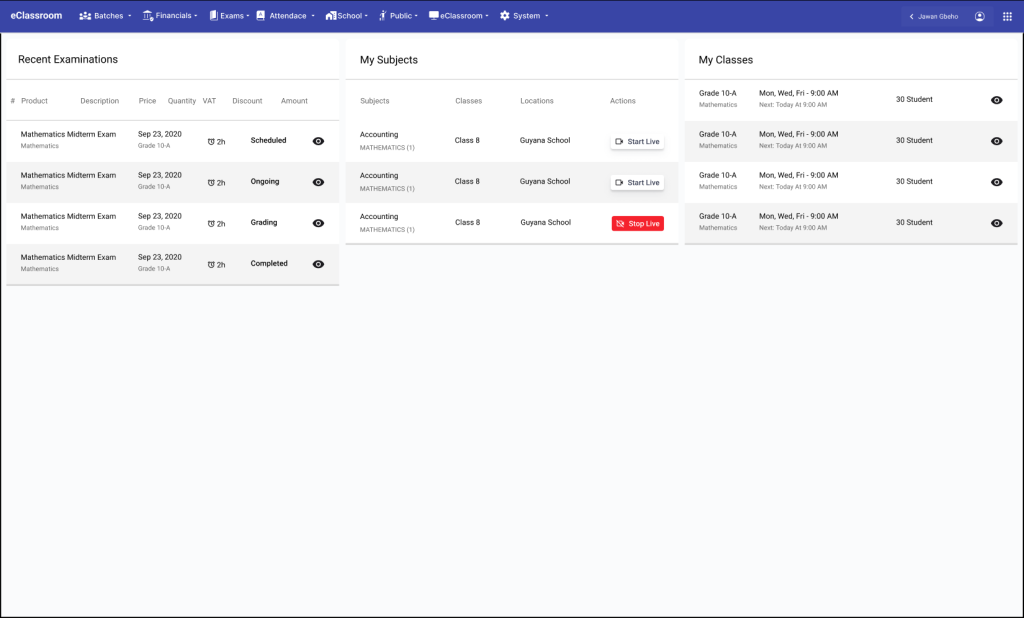
Task: Expand the Public dropdown
Action: [400, 15]
